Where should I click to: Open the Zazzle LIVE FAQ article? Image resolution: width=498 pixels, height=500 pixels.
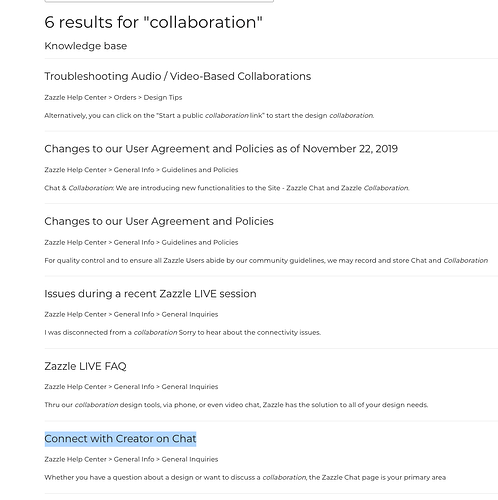coord(85,366)
